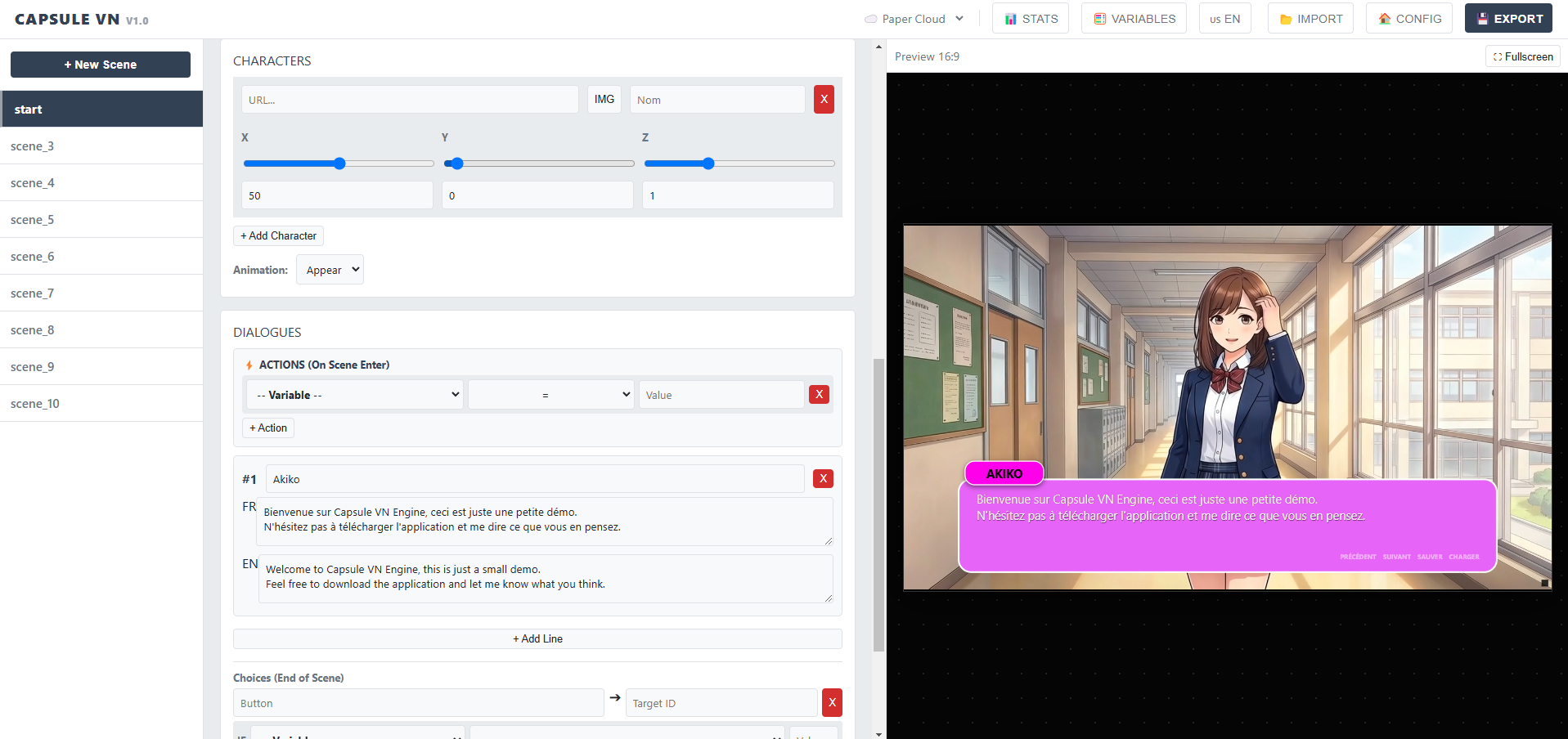
Task: Open the = operator dropdown
Action: [551, 395]
